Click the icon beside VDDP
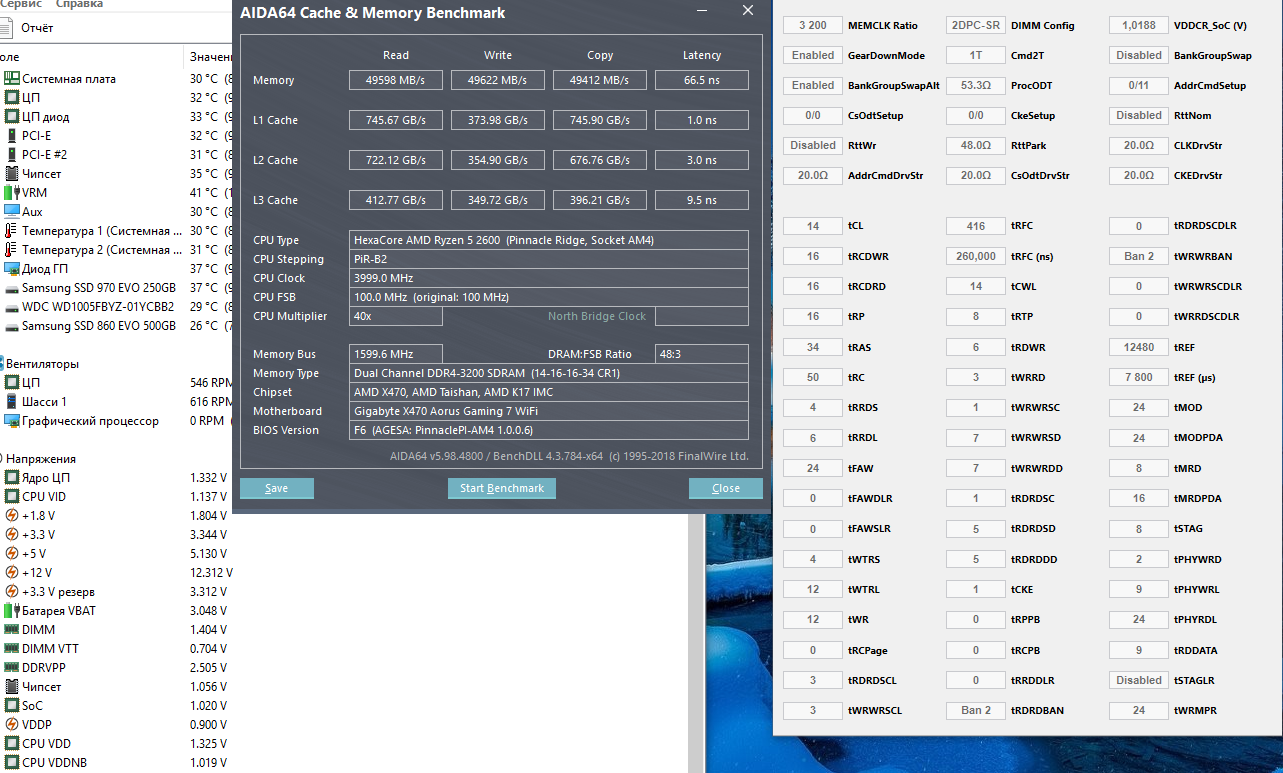The image size is (1283, 773). pyautogui.click(x=12, y=725)
